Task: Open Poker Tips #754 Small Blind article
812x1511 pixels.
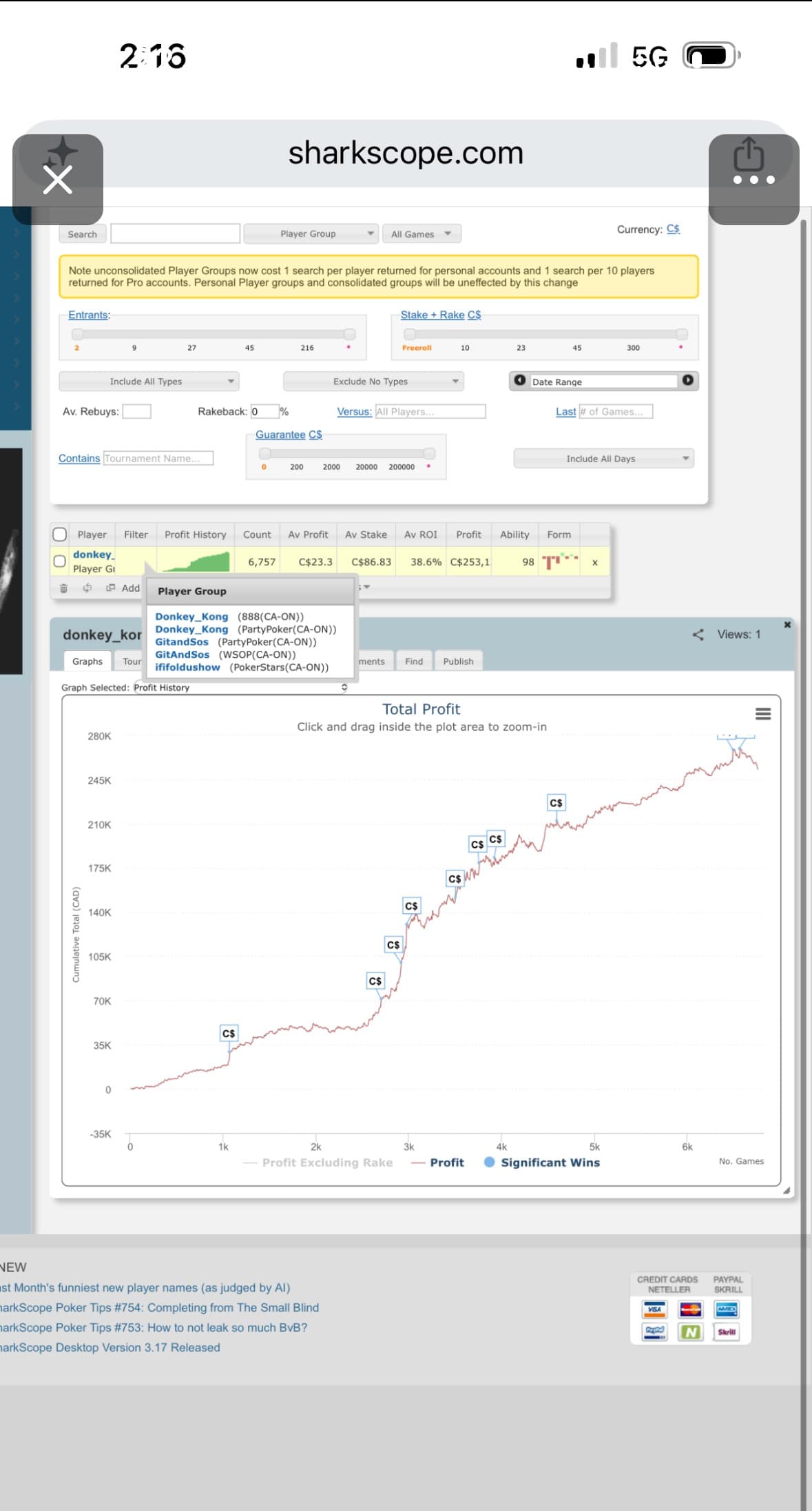Action: point(159,1308)
